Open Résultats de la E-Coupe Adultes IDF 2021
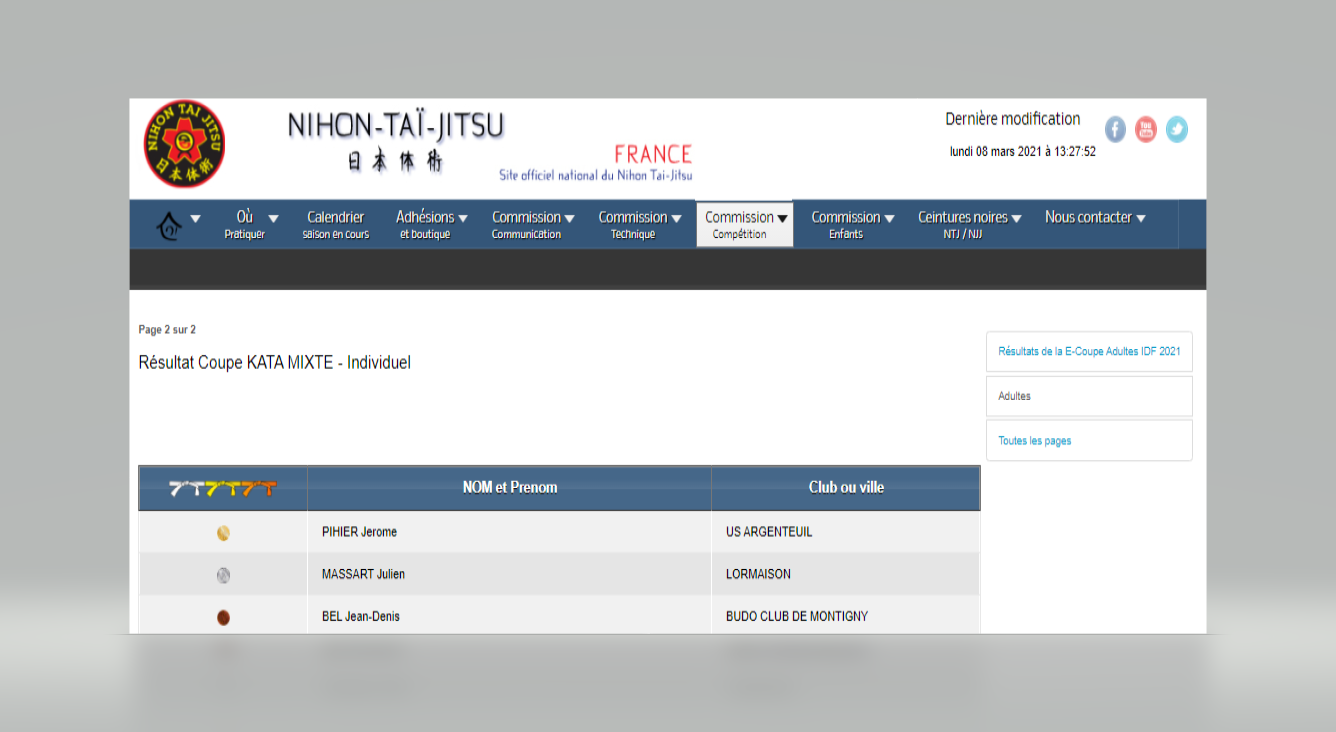This screenshot has width=1336, height=732. click(x=1089, y=352)
